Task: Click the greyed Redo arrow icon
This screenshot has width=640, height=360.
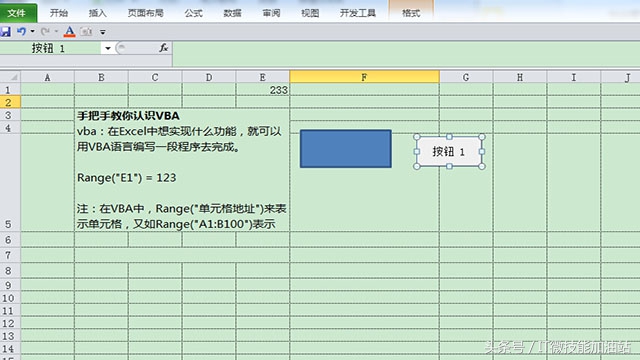Action: (45, 31)
